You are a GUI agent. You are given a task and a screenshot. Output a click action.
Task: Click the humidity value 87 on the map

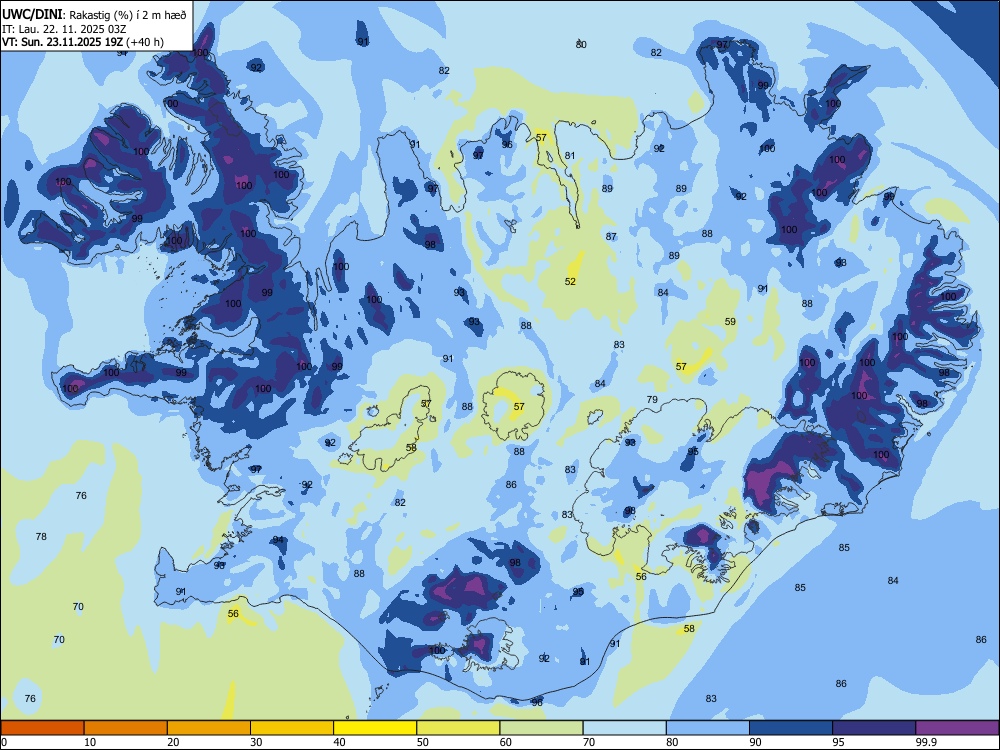tap(611, 237)
